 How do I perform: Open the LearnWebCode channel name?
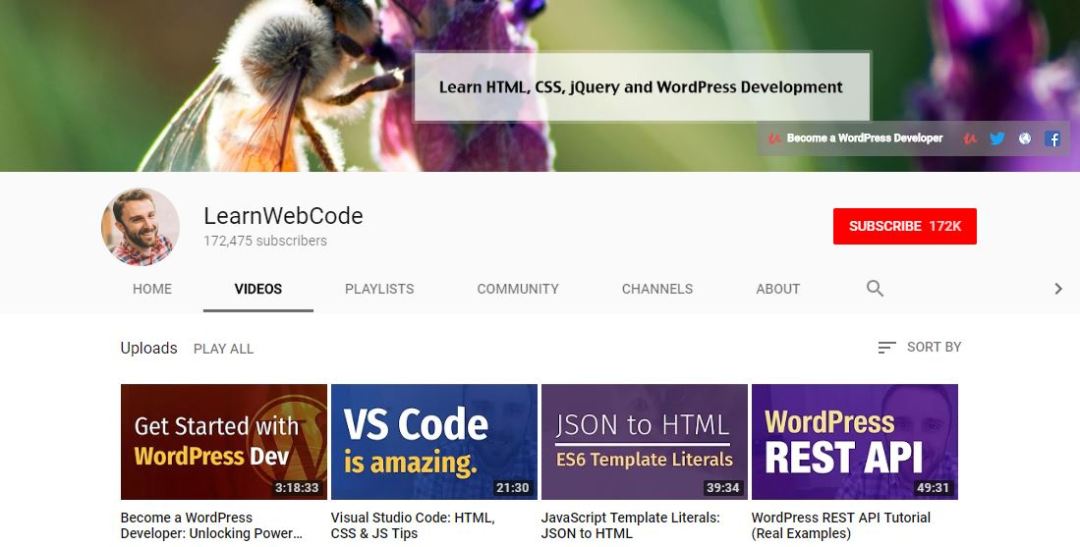coord(283,216)
